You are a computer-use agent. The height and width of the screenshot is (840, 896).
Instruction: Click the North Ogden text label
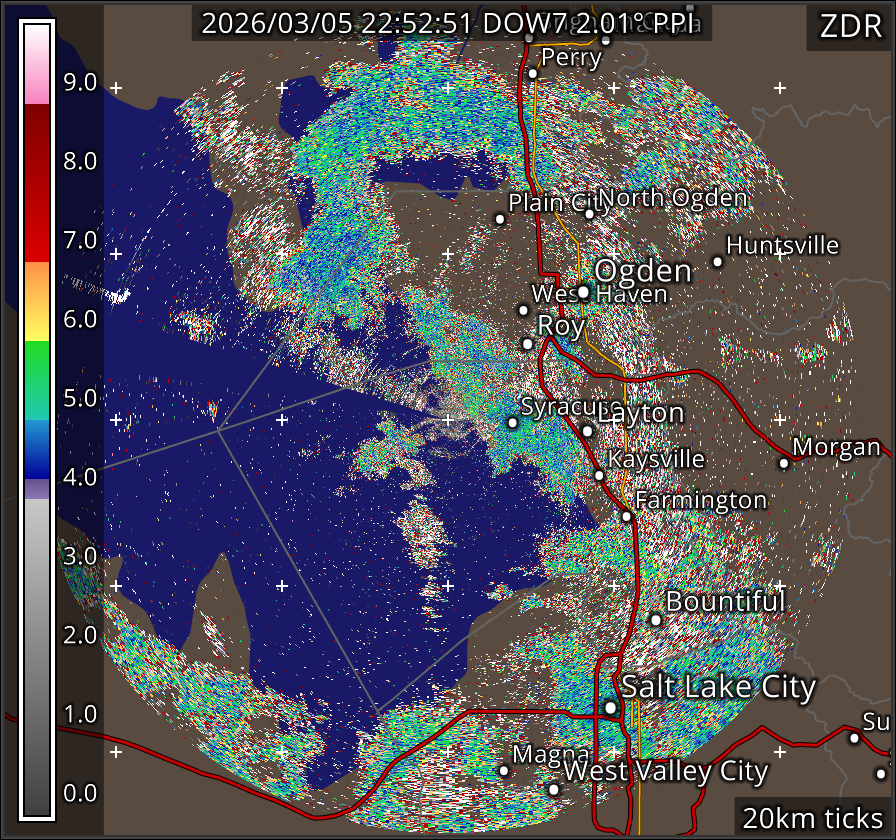click(x=673, y=198)
